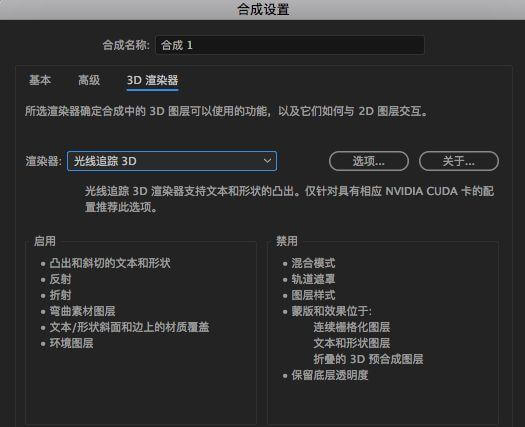Switch to the 基本 tab
The width and height of the screenshot is (525, 427).
pyautogui.click(x=40, y=80)
